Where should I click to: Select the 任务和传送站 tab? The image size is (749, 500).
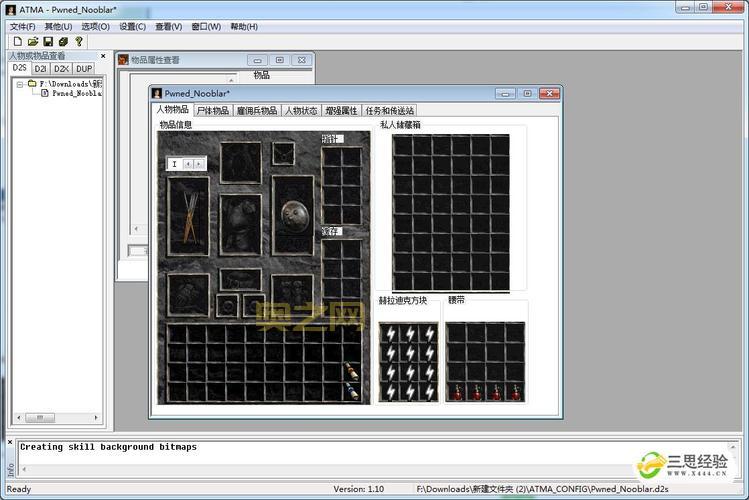pyautogui.click(x=389, y=111)
